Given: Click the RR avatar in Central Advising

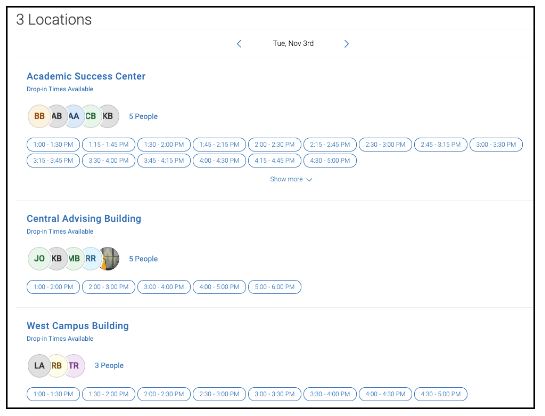Looking at the screenshot, I should tap(91, 258).
